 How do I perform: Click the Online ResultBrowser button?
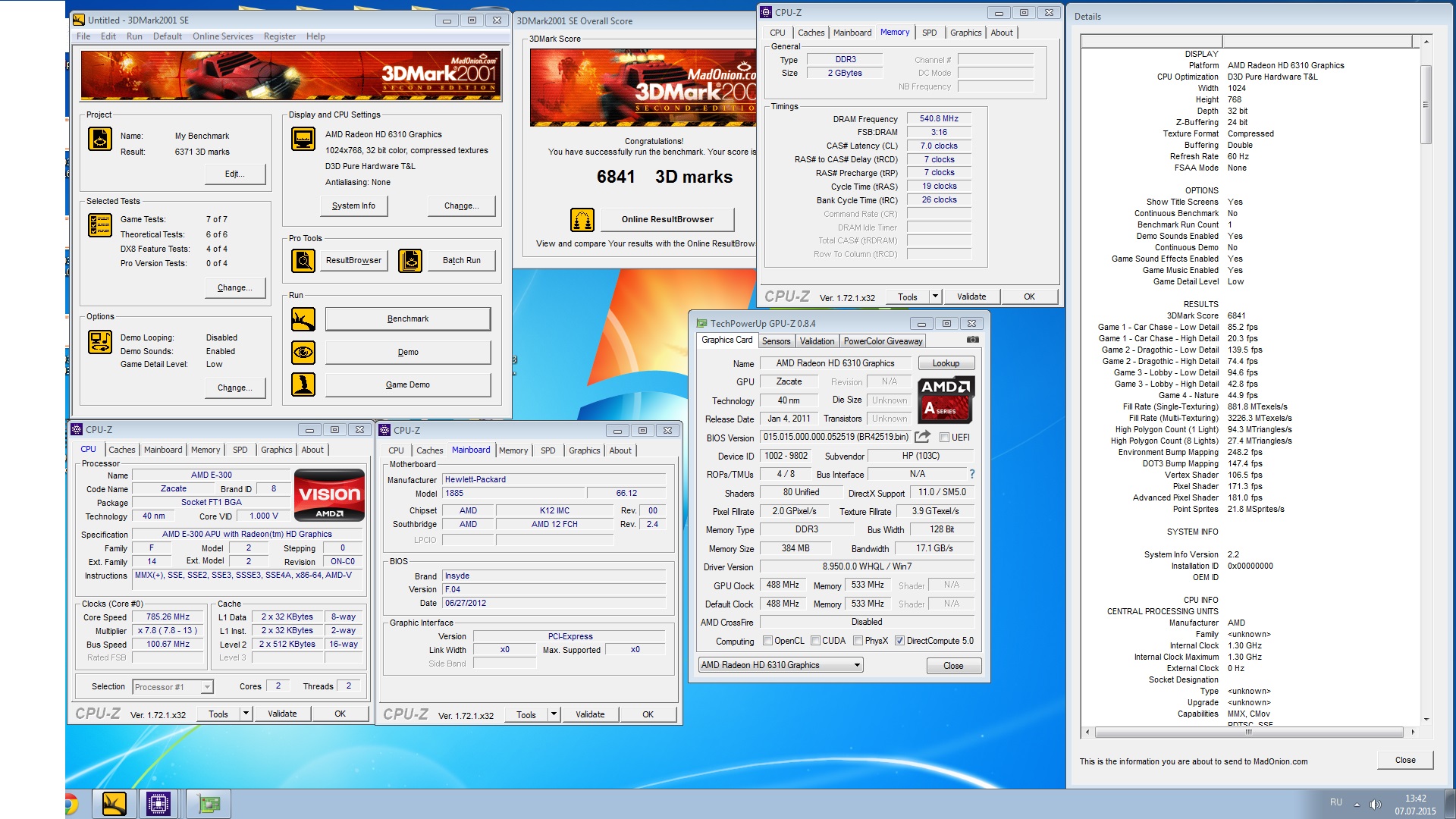pos(667,219)
